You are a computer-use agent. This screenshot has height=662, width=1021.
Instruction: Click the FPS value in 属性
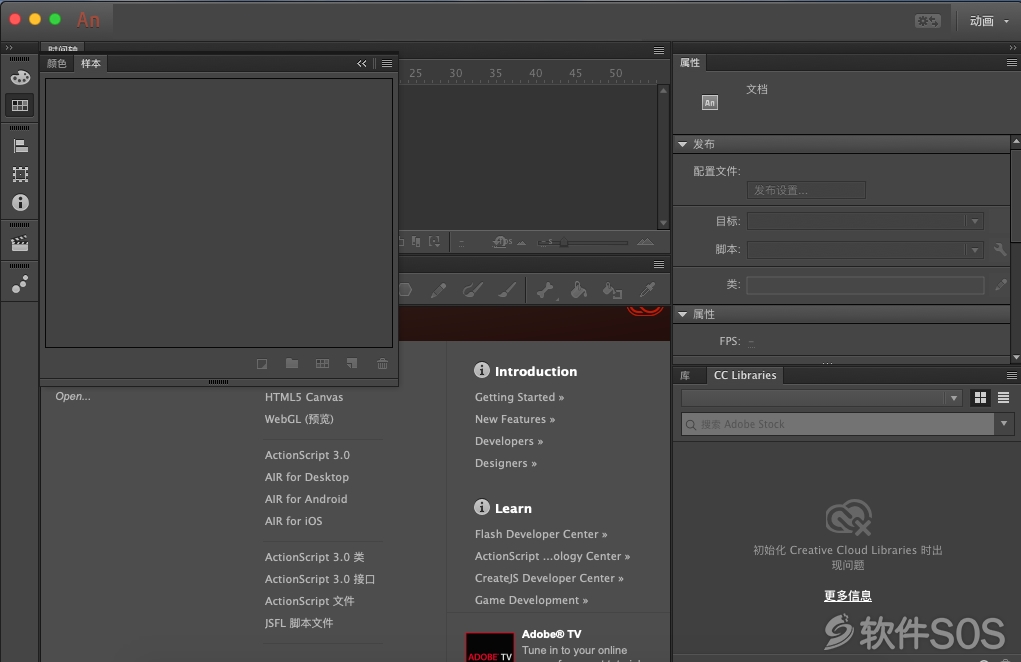click(x=751, y=342)
